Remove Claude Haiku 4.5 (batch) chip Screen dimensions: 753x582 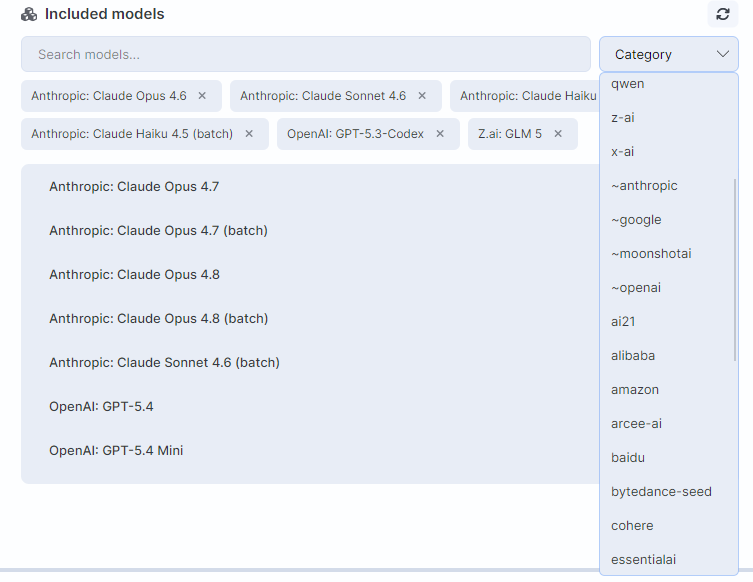click(x=249, y=133)
